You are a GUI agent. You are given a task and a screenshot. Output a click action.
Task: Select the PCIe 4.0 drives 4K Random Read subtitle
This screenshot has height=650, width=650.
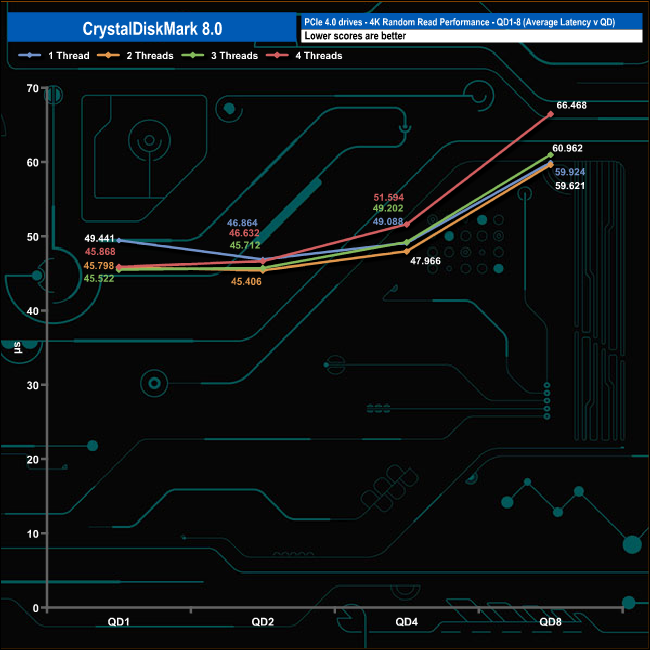click(459, 22)
